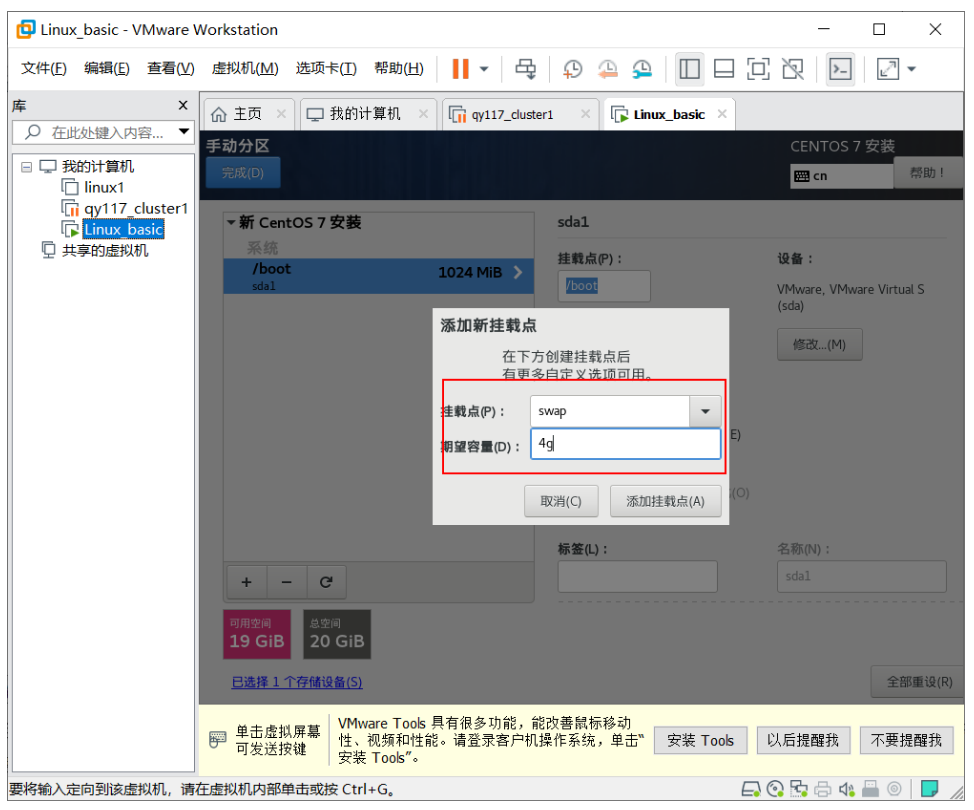Image resolution: width=974 pixels, height=810 pixels.
Task: Open the console view icon
Action: coord(840,68)
